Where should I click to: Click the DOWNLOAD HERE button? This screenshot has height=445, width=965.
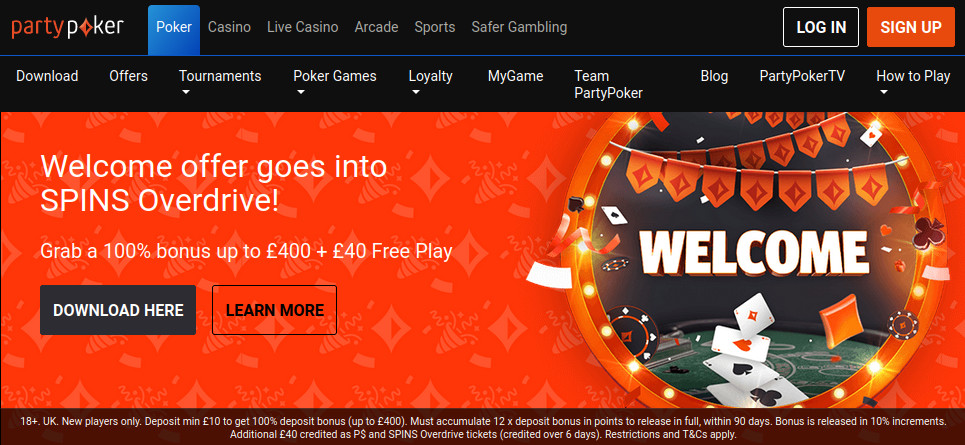point(118,310)
